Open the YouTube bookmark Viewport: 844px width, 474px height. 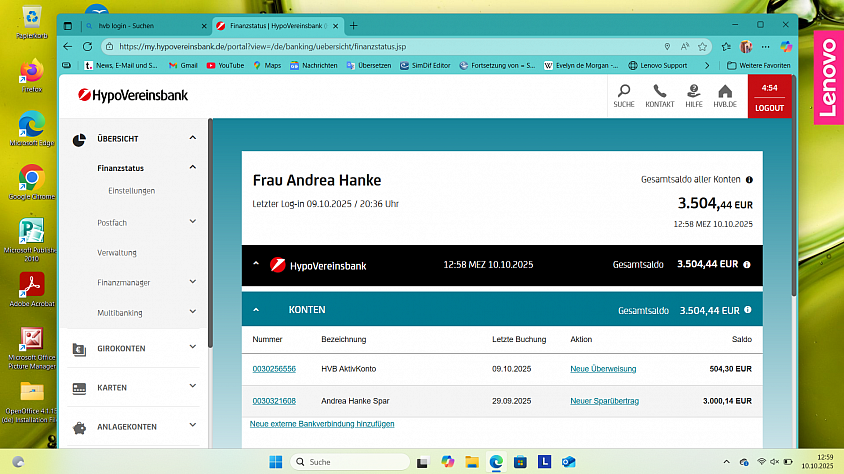pyautogui.click(x=225, y=66)
